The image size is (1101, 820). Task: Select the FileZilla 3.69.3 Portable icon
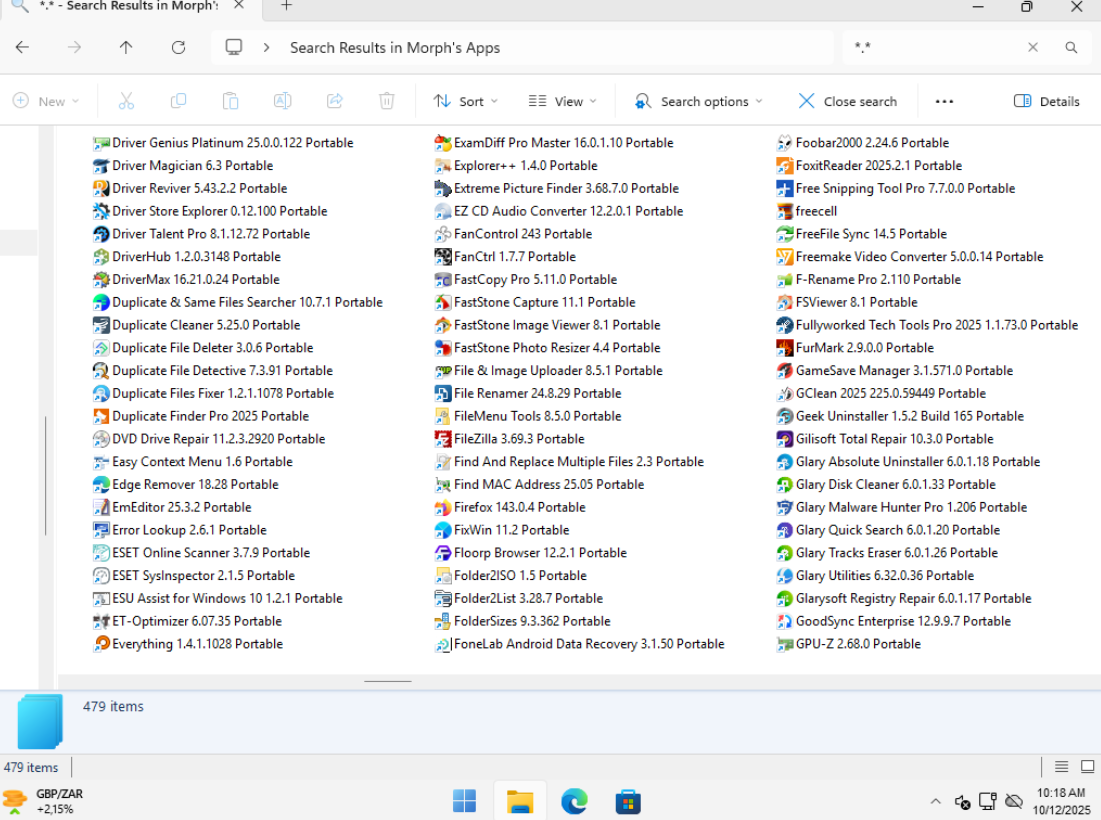444,439
